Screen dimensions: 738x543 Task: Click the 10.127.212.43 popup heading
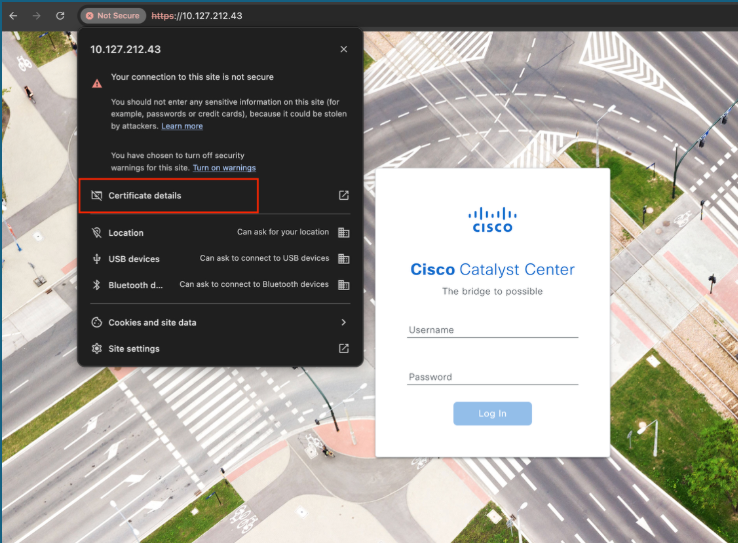pyautogui.click(x=125, y=49)
